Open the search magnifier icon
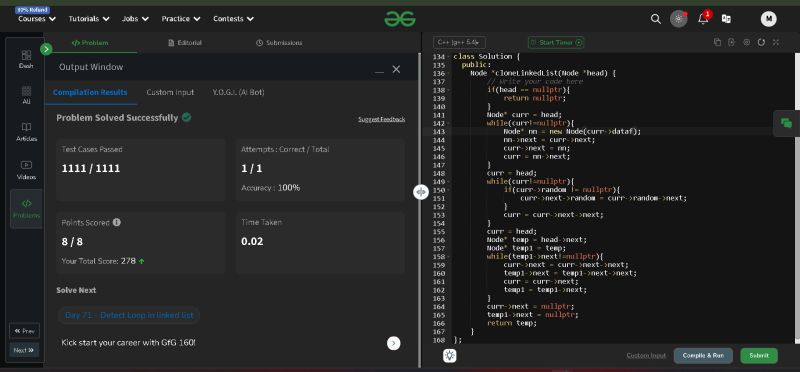The height and width of the screenshot is (372, 800). tap(656, 19)
